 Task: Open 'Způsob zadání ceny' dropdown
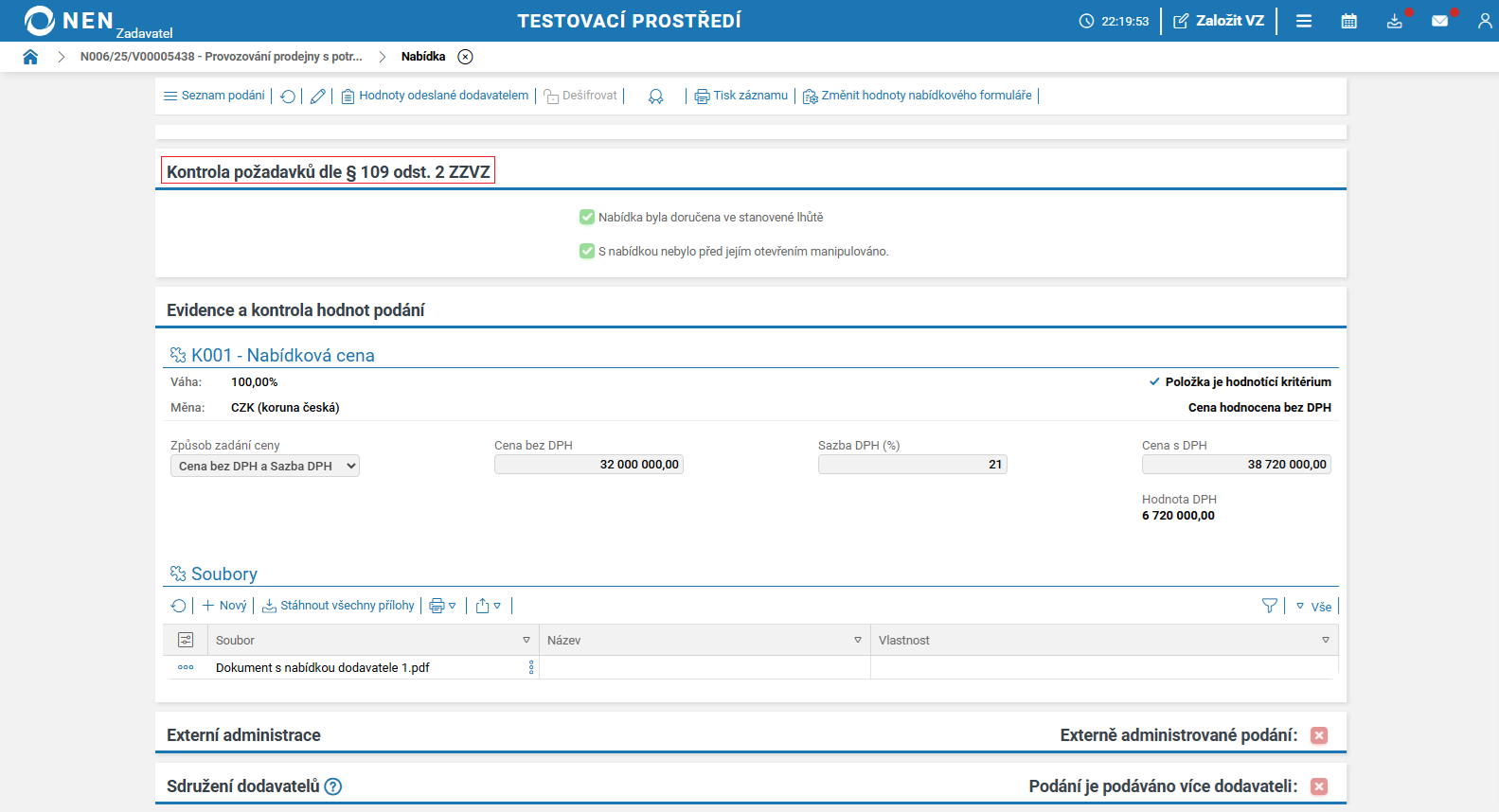coord(265,466)
